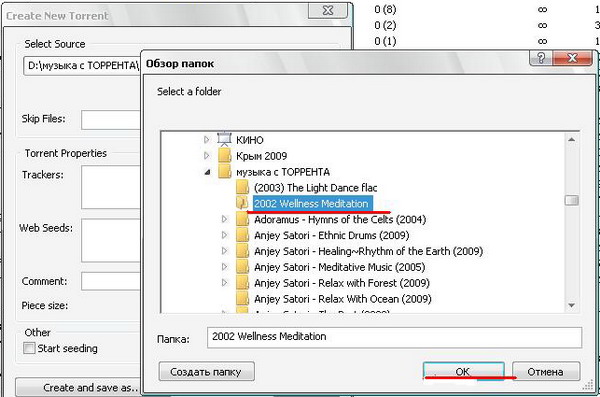Close the Обзор папок dialog
600x397 pixels.
[x=572, y=58]
